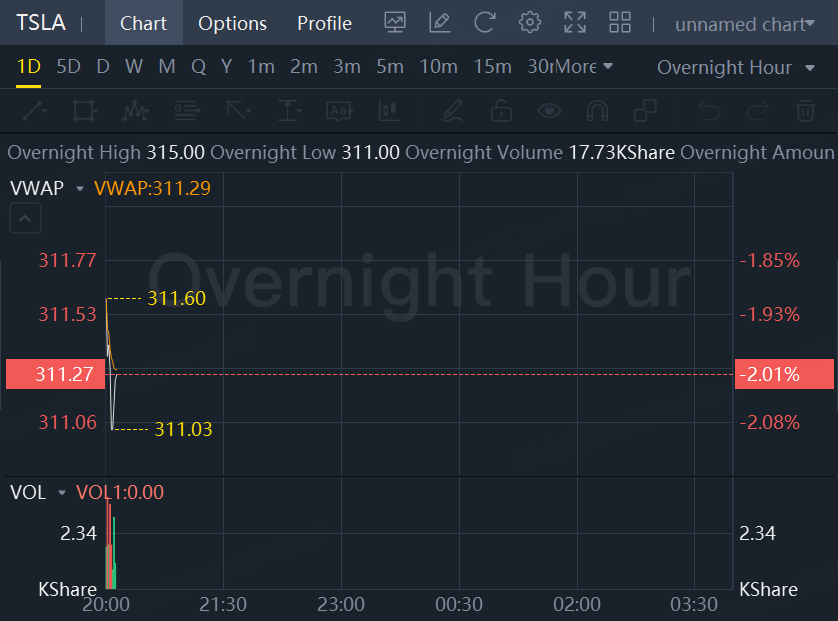This screenshot has height=621, width=838.
Task: Select the trend line drawing tool
Action: coord(34,110)
